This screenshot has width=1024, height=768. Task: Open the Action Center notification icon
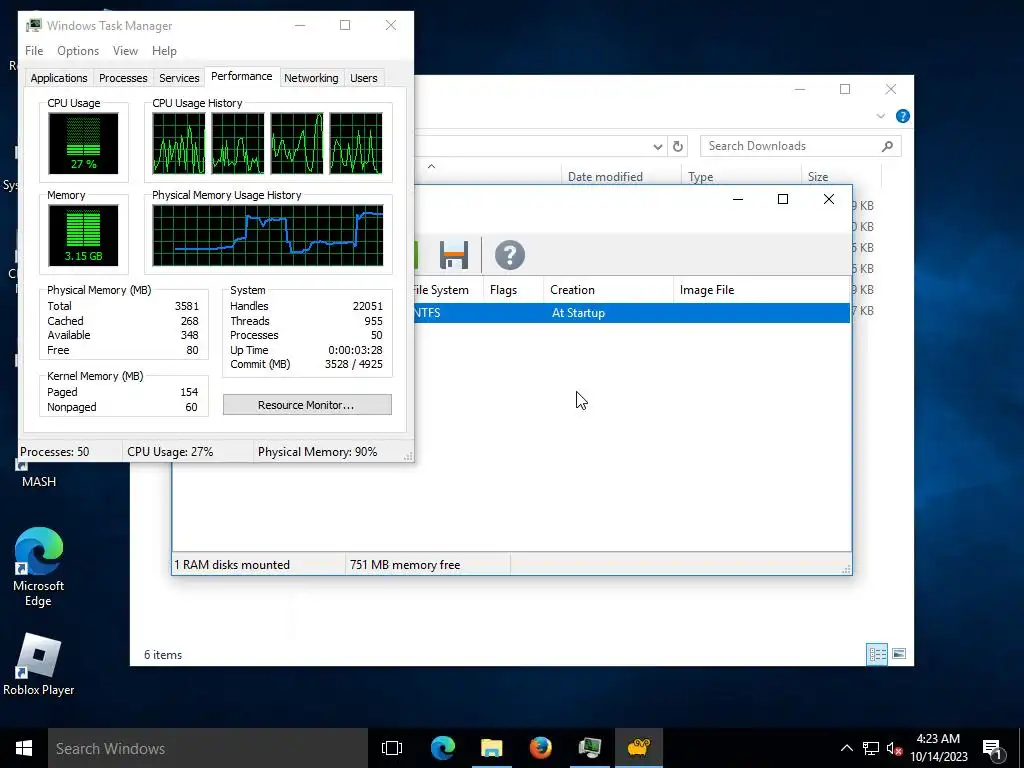(x=992, y=749)
